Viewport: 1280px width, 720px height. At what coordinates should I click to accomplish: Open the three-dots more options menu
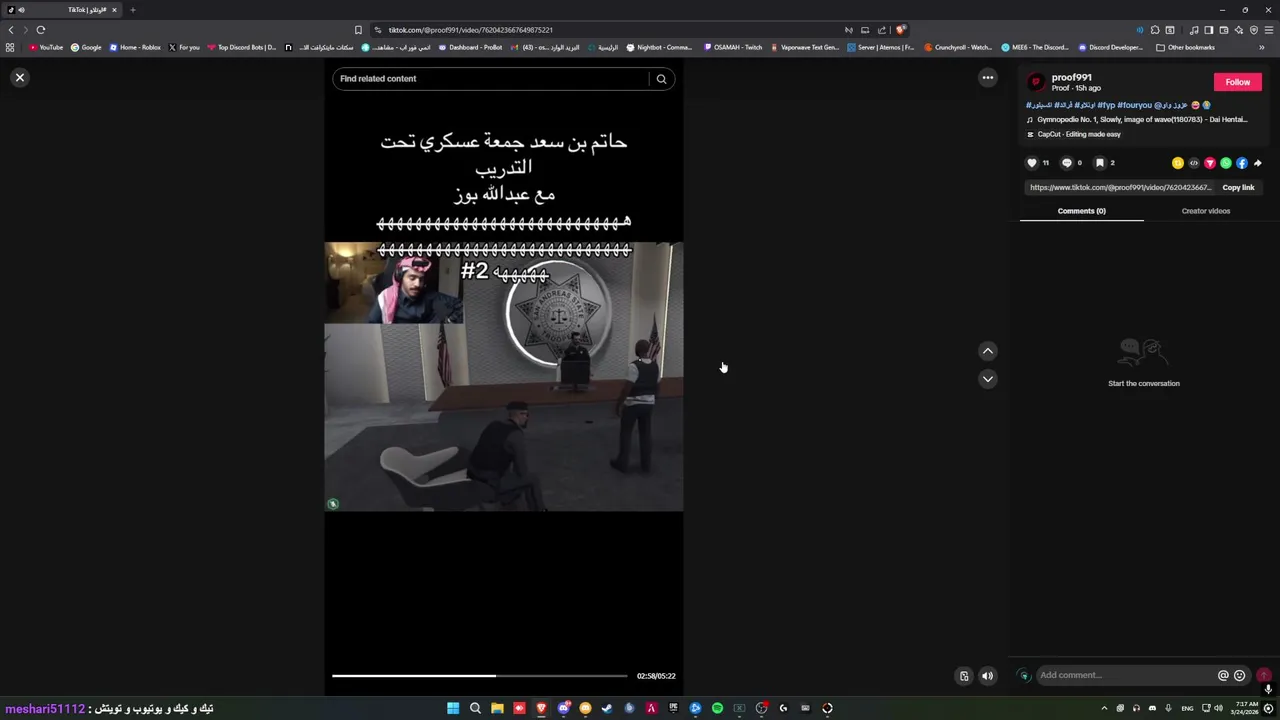coord(988,78)
